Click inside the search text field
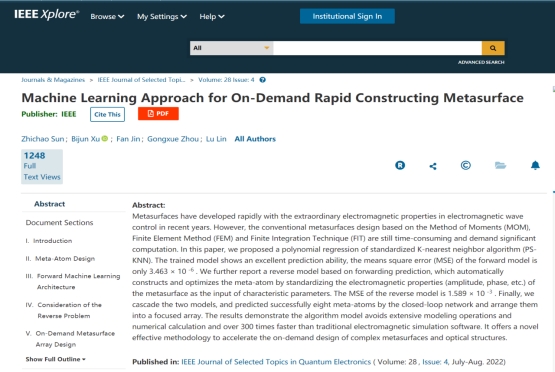 pyautogui.click(x=377, y=48)
